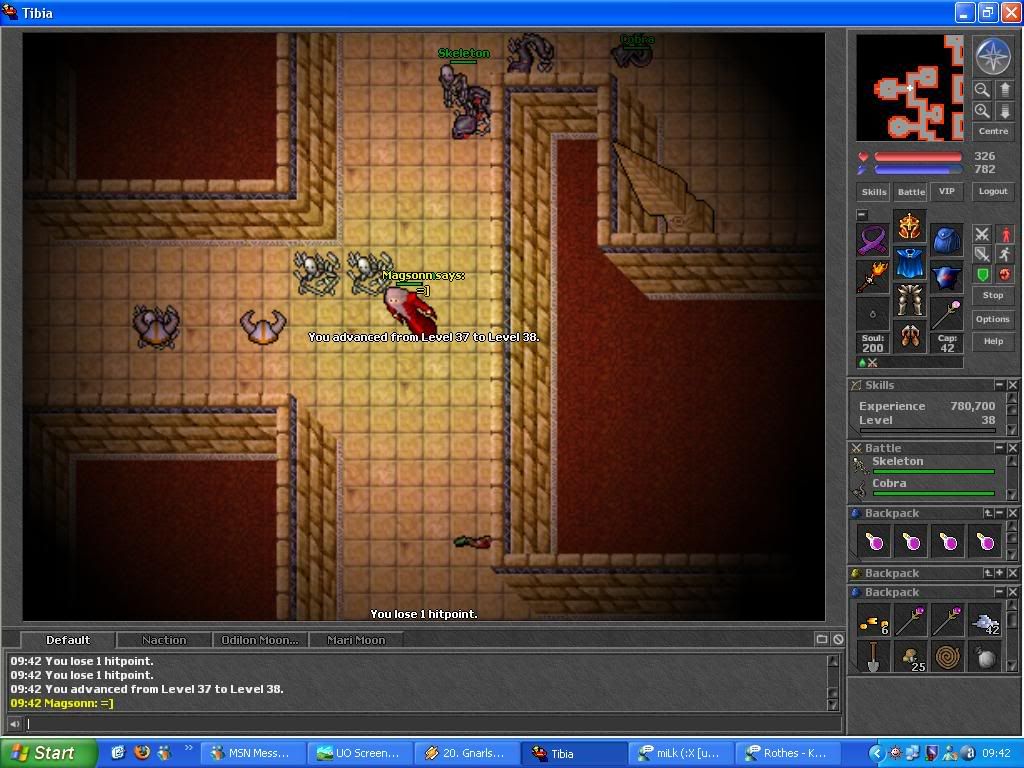Image resolution: width=1024 pixels, height=768 pixels.
Task: Select first mana potion in Backpack
Action: (x=874, y=541)
